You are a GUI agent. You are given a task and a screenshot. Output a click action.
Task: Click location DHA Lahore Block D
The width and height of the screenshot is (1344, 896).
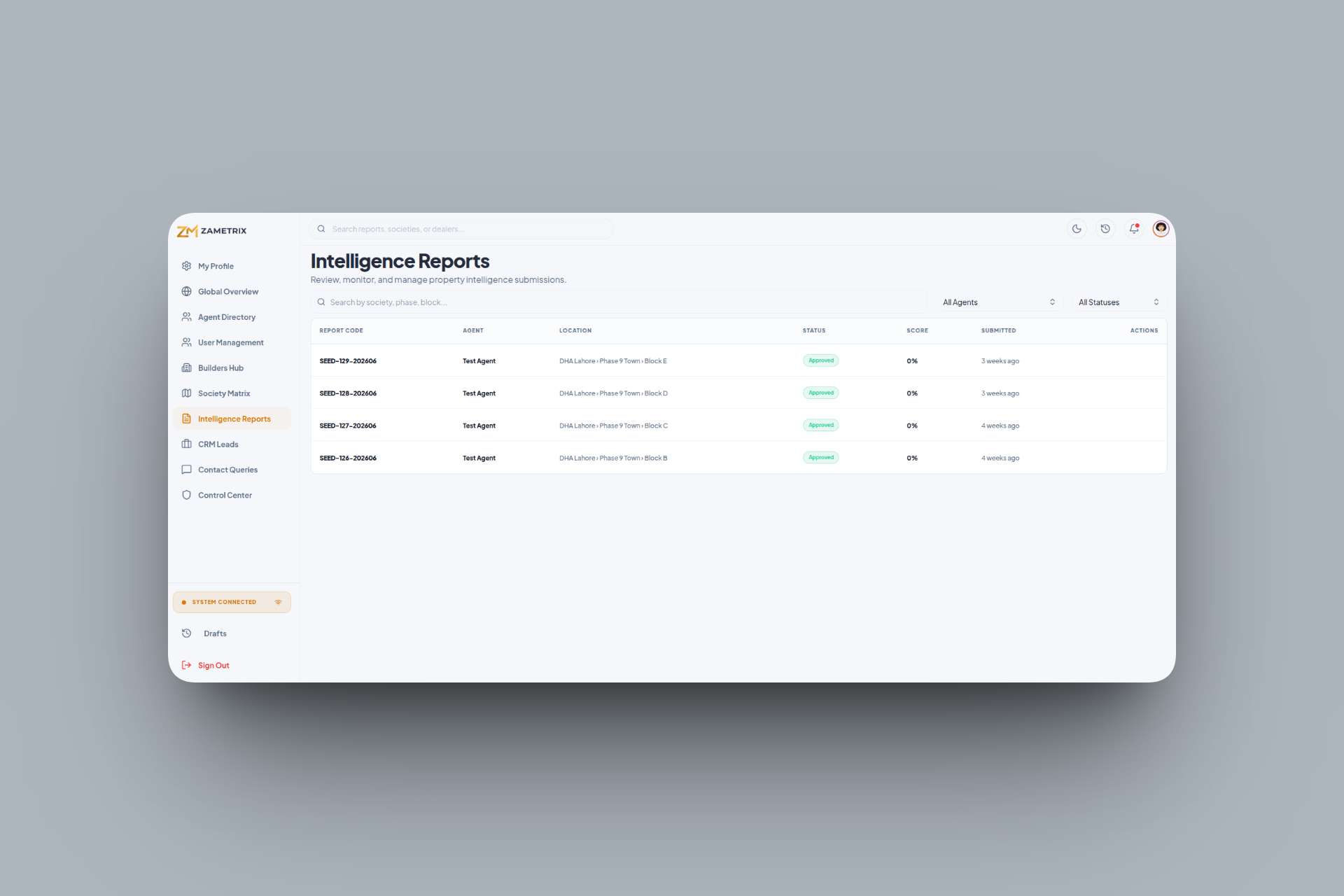pyautogui.click(x=613, y=393)
